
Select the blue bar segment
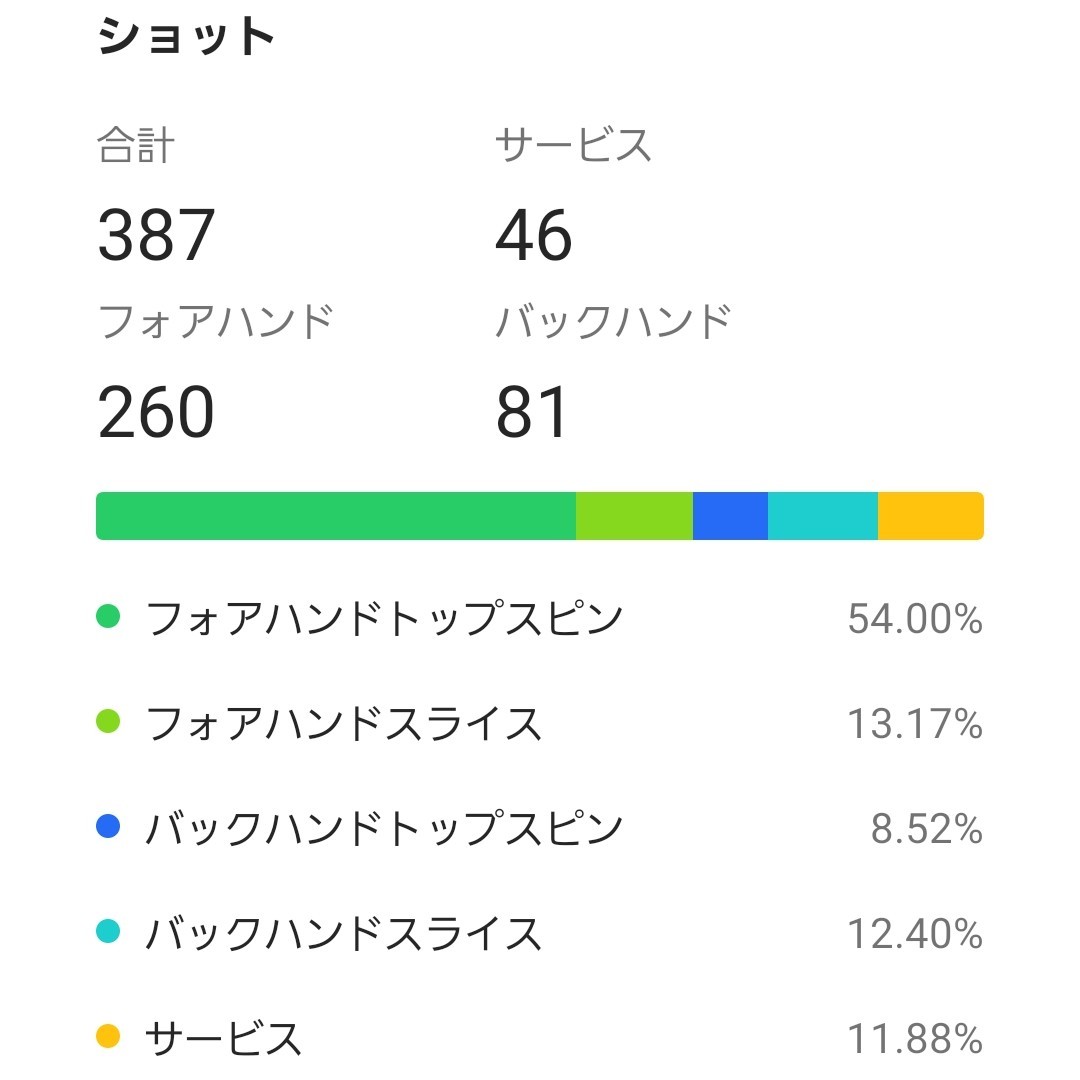(730, 516)
